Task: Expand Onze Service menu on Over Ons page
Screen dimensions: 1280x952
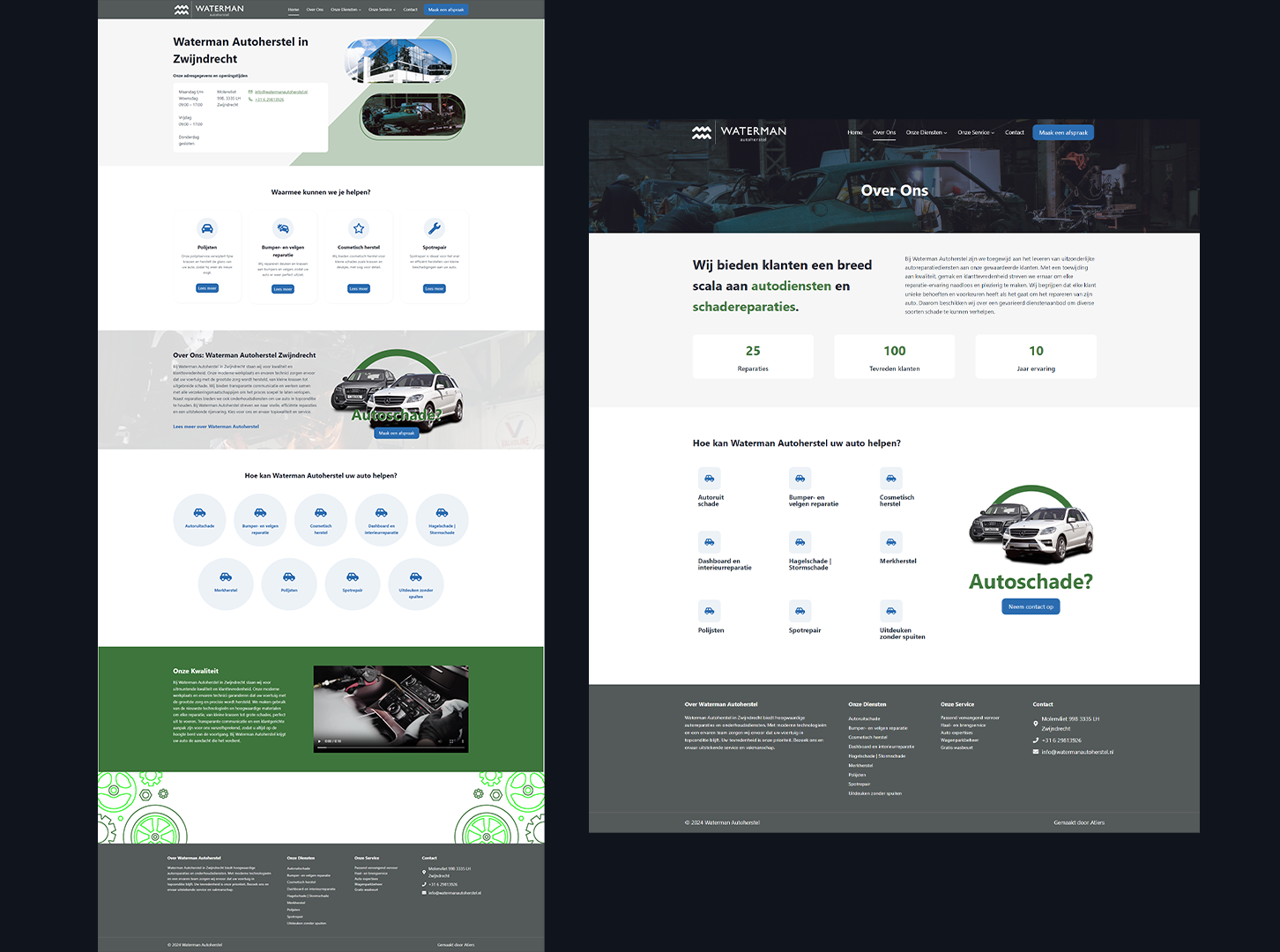Action: tap(976, 132)
